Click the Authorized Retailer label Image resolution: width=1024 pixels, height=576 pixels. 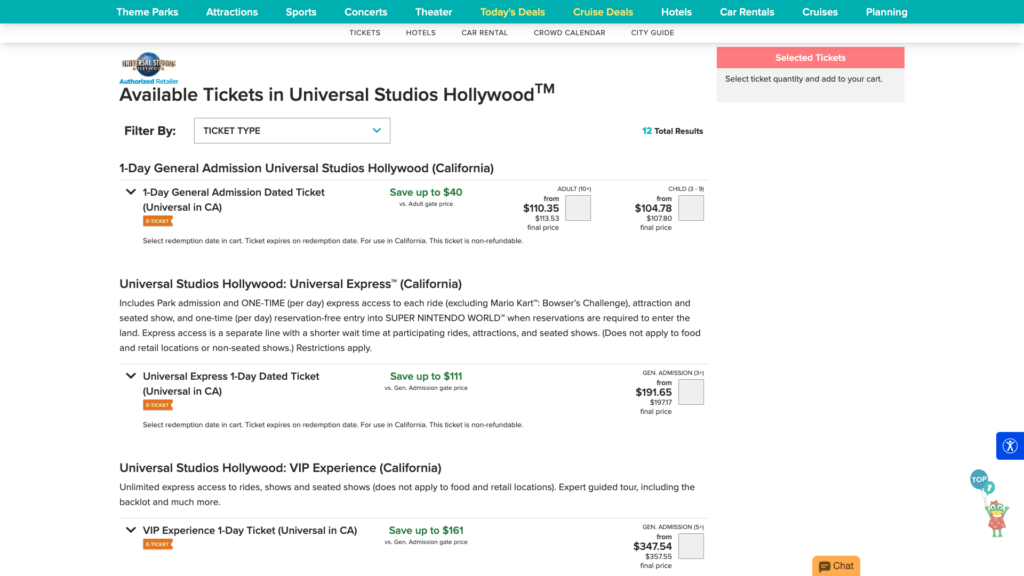click(x=148, y=82)
